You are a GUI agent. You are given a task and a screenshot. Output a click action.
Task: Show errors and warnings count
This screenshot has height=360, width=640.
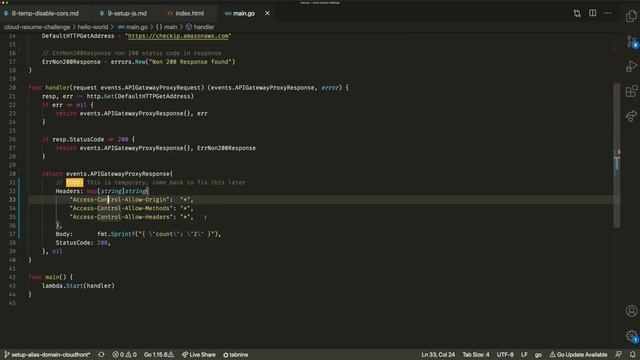(x=124, y=355)
